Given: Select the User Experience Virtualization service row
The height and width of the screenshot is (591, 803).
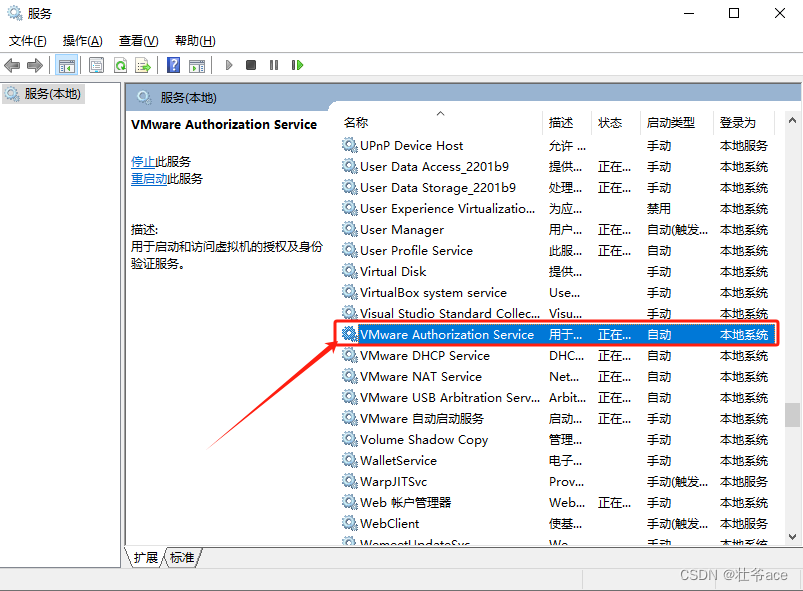Looking at the screenshot, I should [x=557, y=208].
